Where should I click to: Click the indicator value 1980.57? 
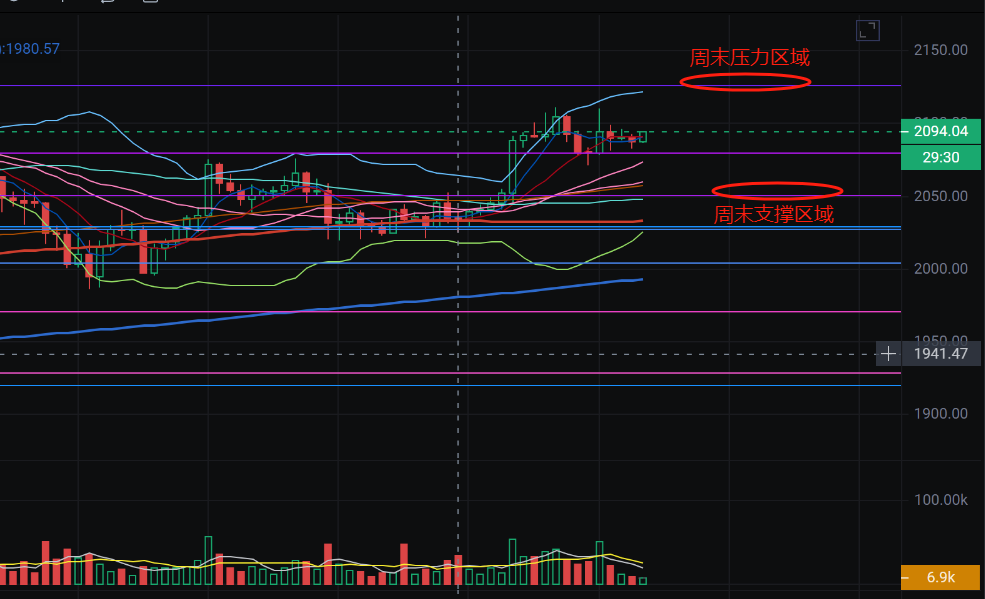point(31,49)
